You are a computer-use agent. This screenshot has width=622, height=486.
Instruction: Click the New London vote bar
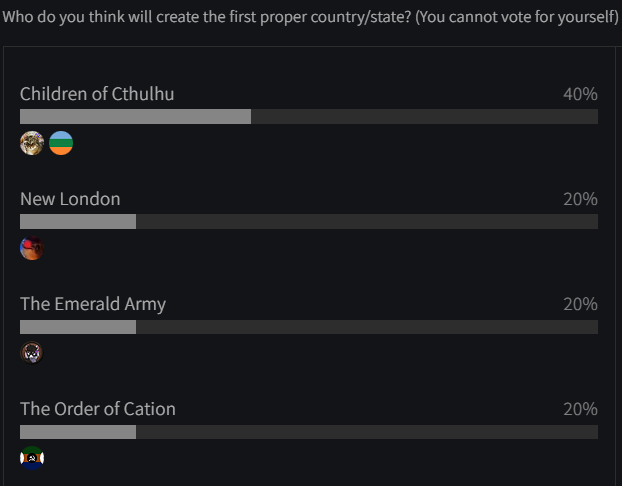click(x=309, y=221)
